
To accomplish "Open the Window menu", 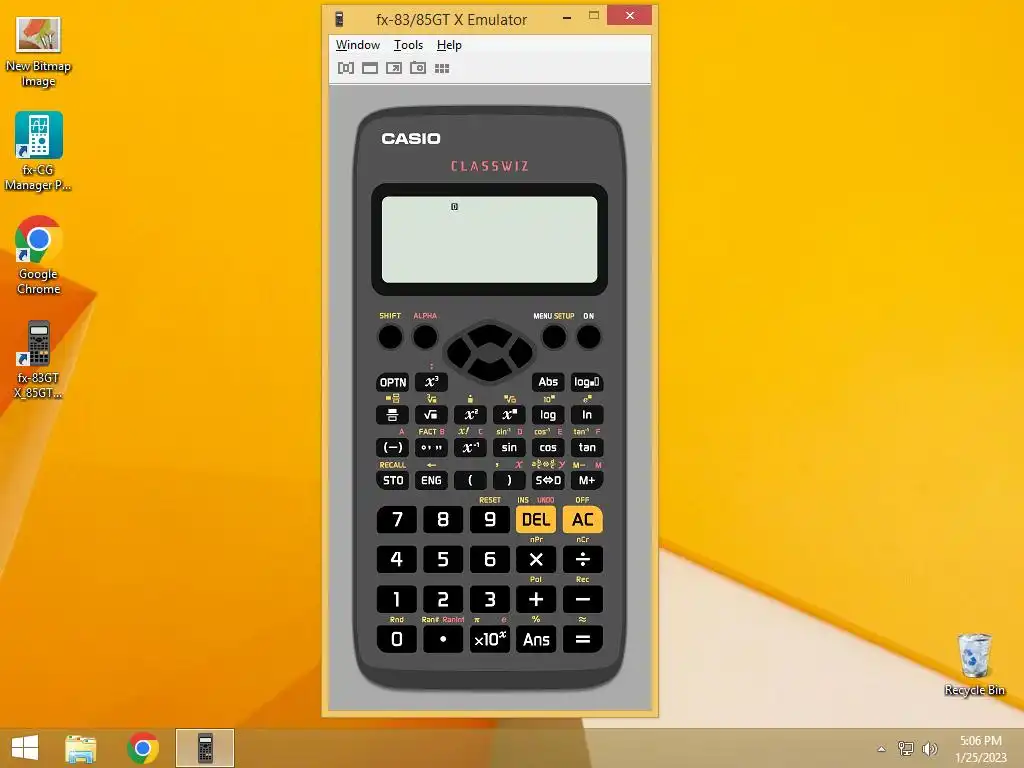I will click(358, 45).
